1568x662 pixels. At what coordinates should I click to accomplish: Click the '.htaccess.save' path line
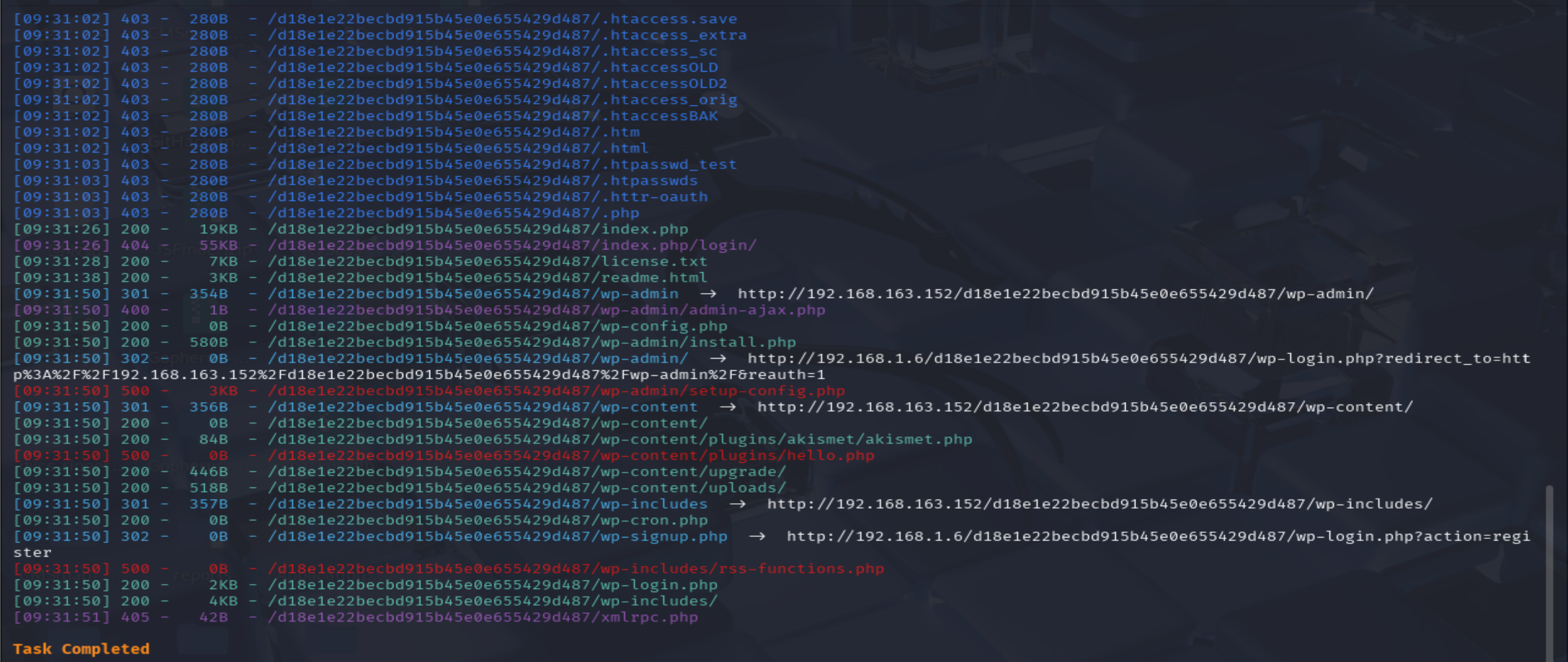point(502,19)
